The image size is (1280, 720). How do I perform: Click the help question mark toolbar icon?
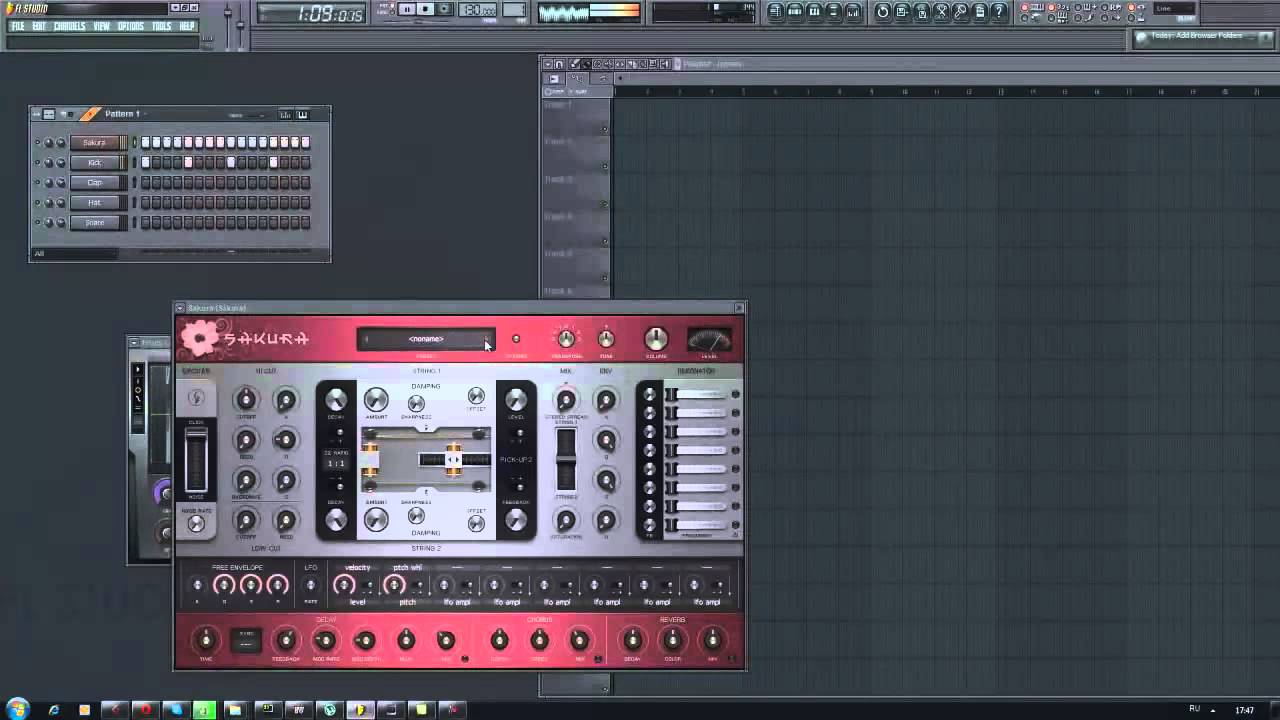coord(998,12)
